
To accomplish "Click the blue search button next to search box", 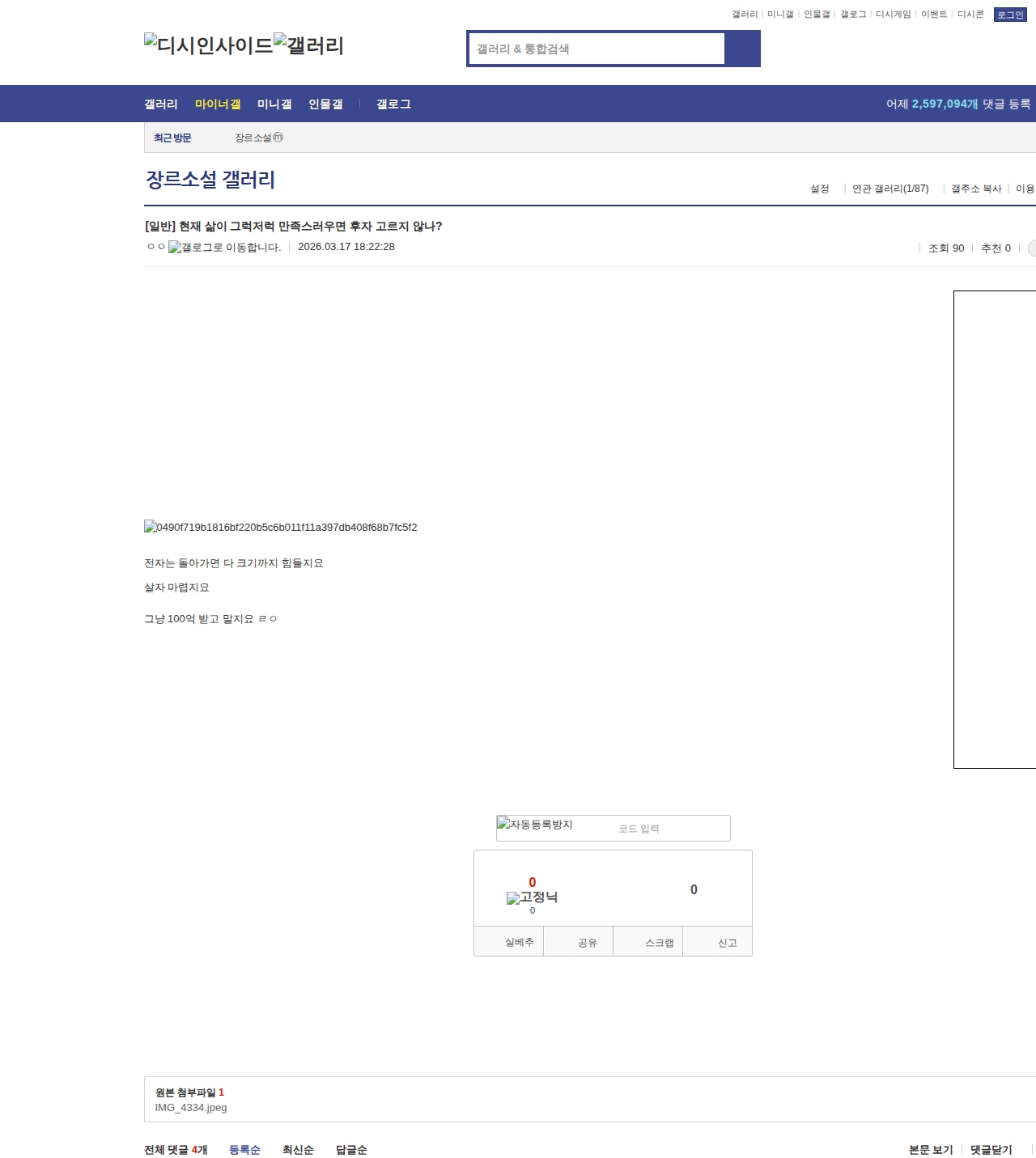I will pyautogui.click(x=742, y=49).
